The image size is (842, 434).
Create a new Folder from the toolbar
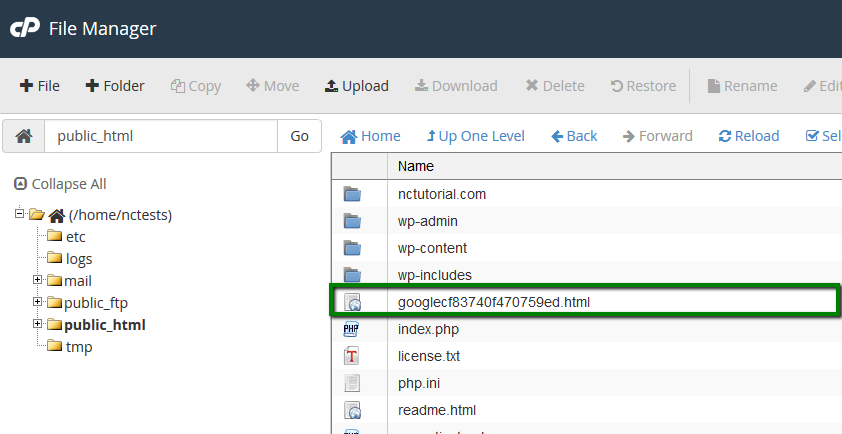pyautogui.click(x=114, y=86)
